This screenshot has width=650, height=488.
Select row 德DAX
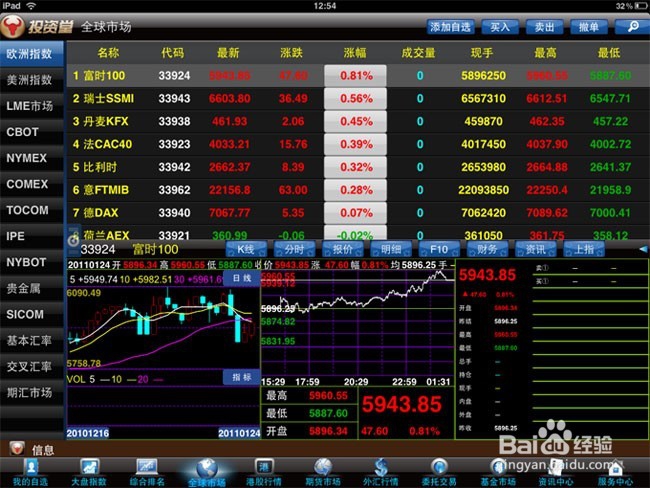click(358, 213)
